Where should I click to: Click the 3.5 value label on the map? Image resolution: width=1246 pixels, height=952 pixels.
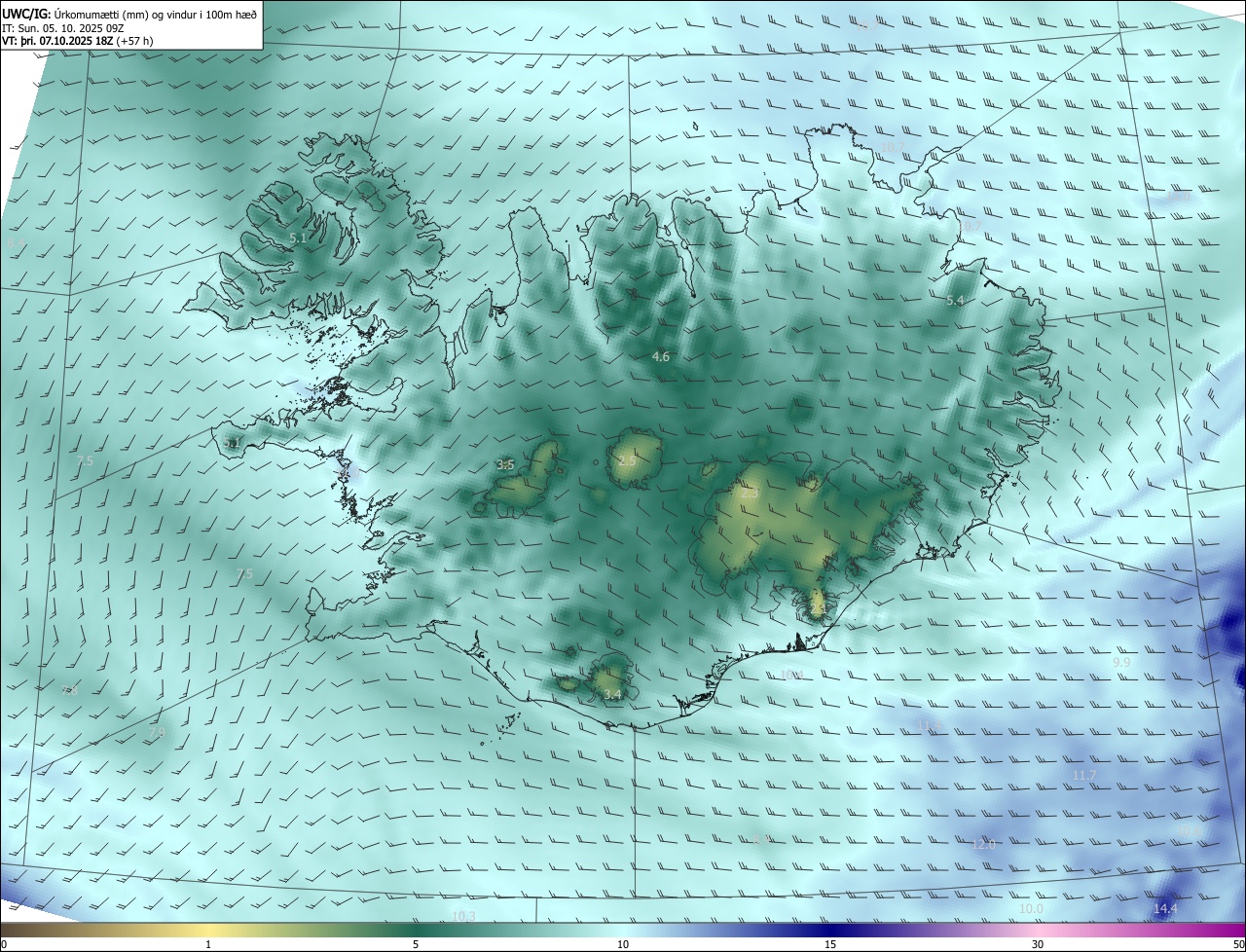[x=505, y=465]
